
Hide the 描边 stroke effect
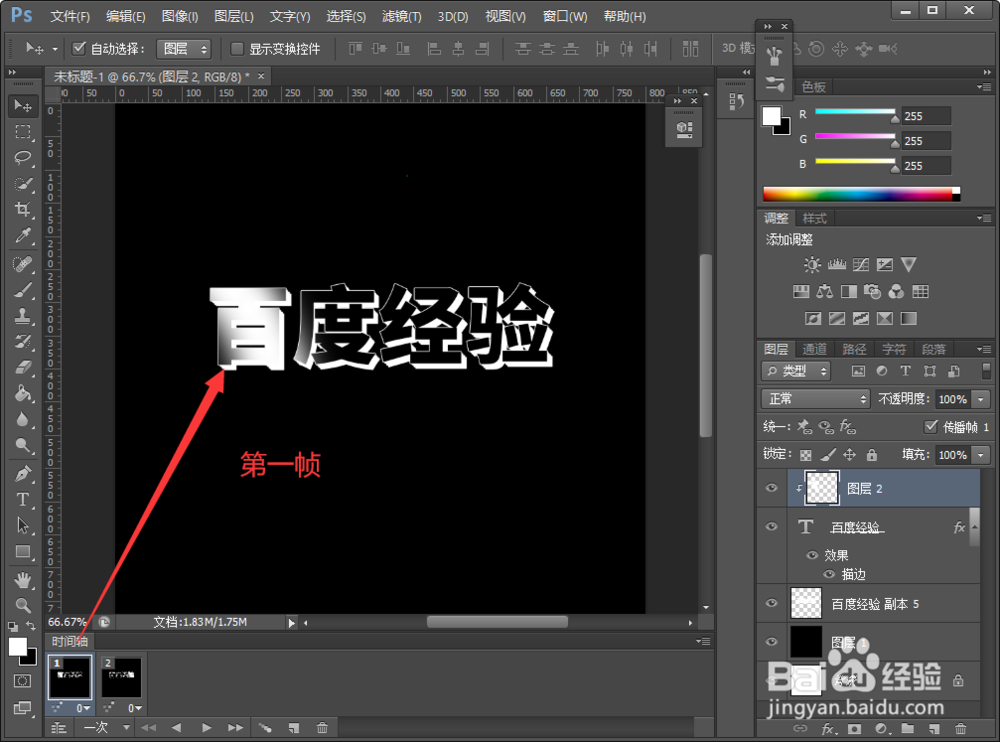click(829, 574)
